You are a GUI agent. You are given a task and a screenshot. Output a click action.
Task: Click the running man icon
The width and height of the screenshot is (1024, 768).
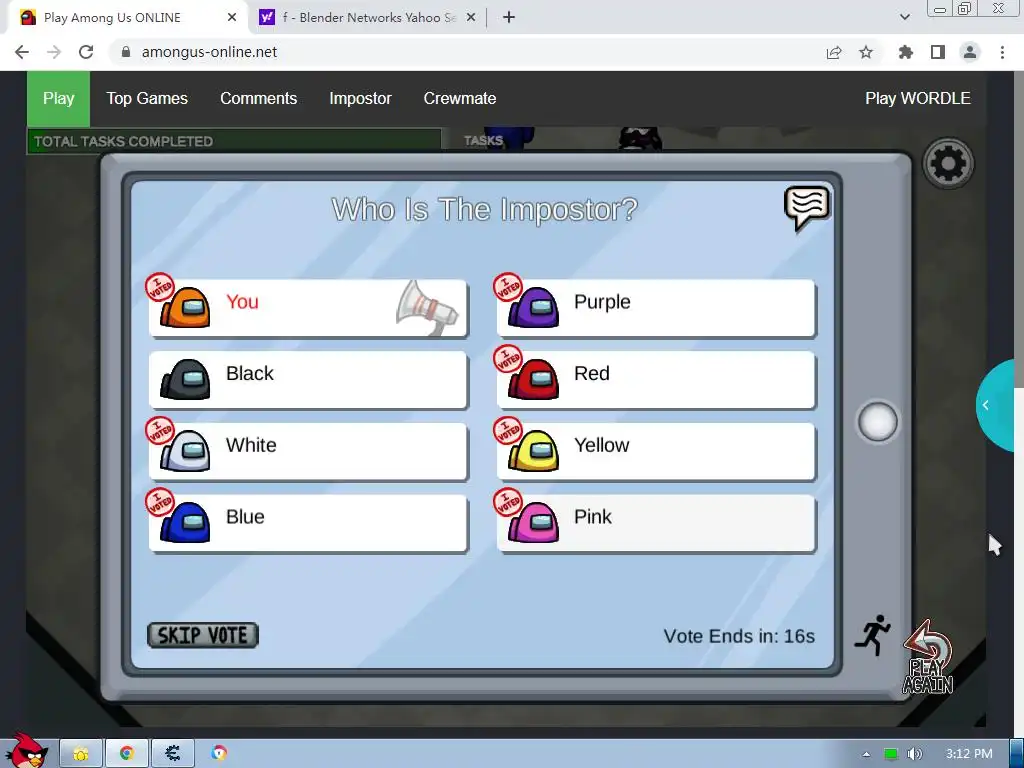click(x=872, y=635)
